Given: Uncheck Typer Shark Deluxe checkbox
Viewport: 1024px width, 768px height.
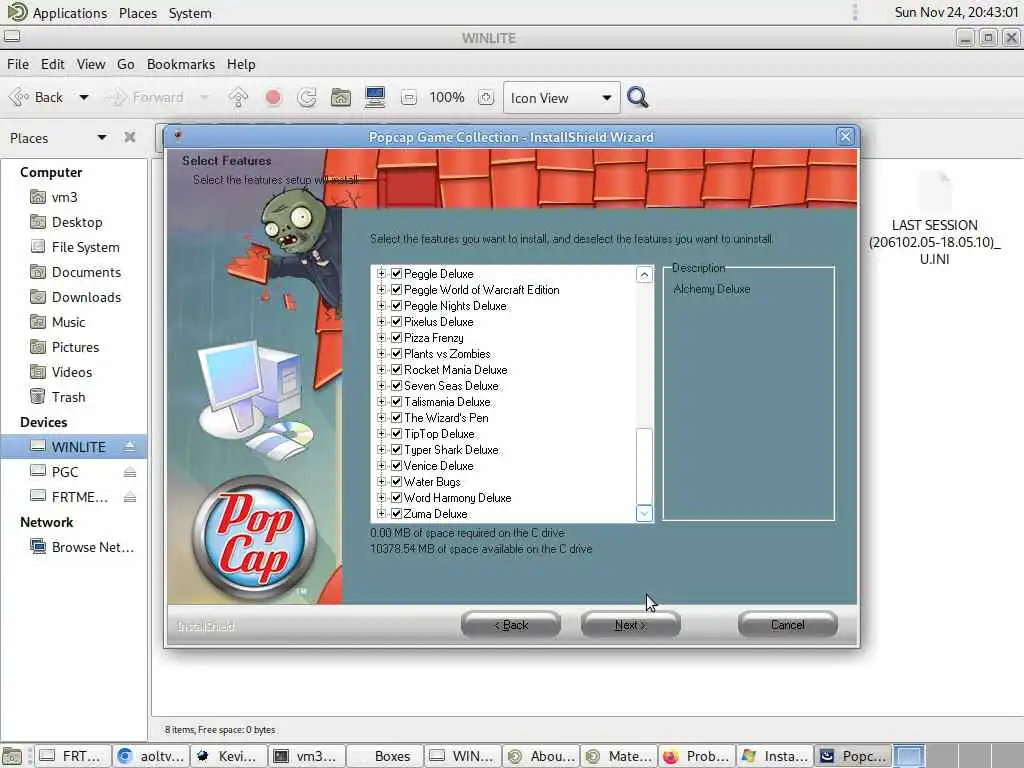Looking at the screenshot, I should 396,449.
